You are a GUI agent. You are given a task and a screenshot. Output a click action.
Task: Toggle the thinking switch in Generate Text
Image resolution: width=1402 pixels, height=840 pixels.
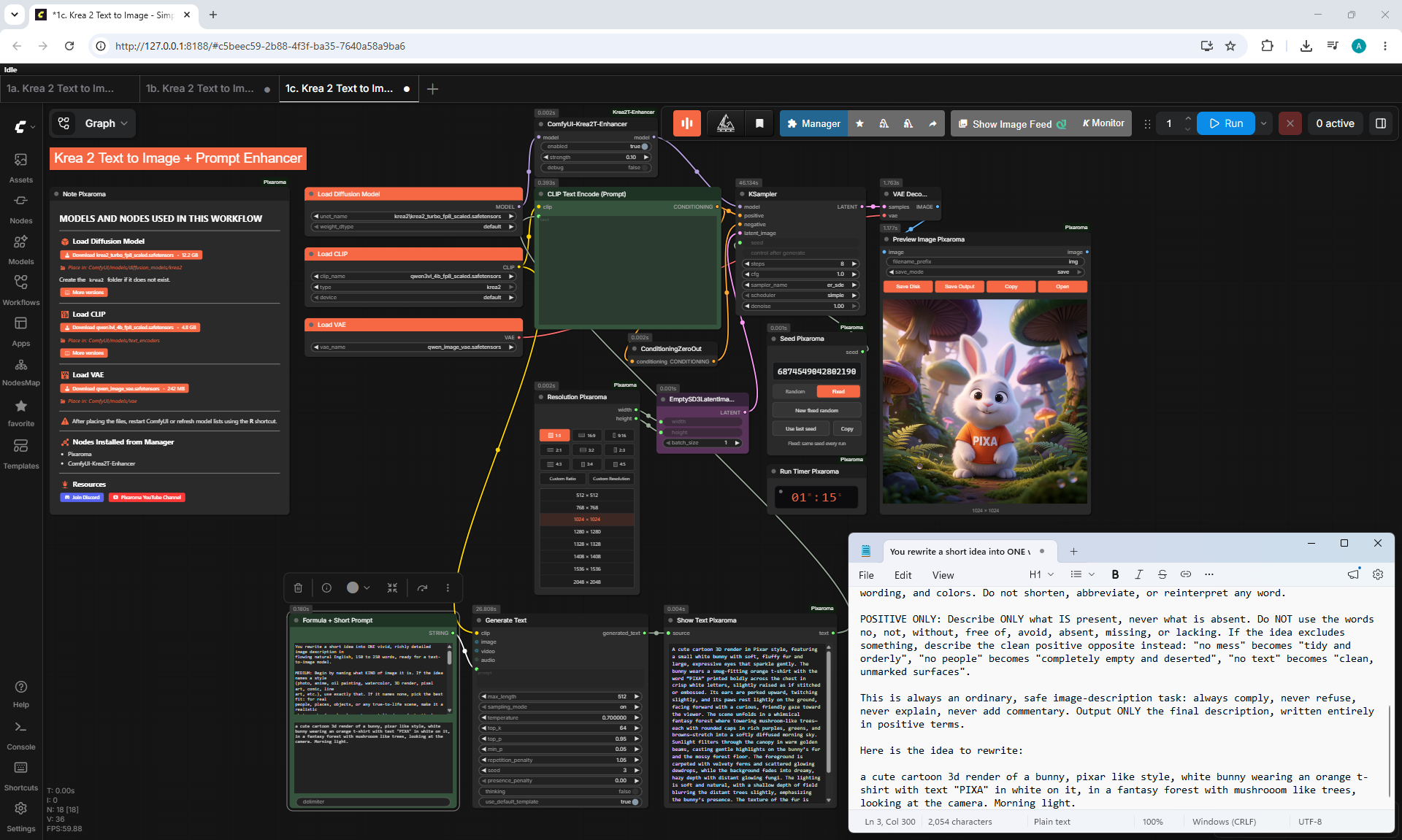tap(635, 791)
